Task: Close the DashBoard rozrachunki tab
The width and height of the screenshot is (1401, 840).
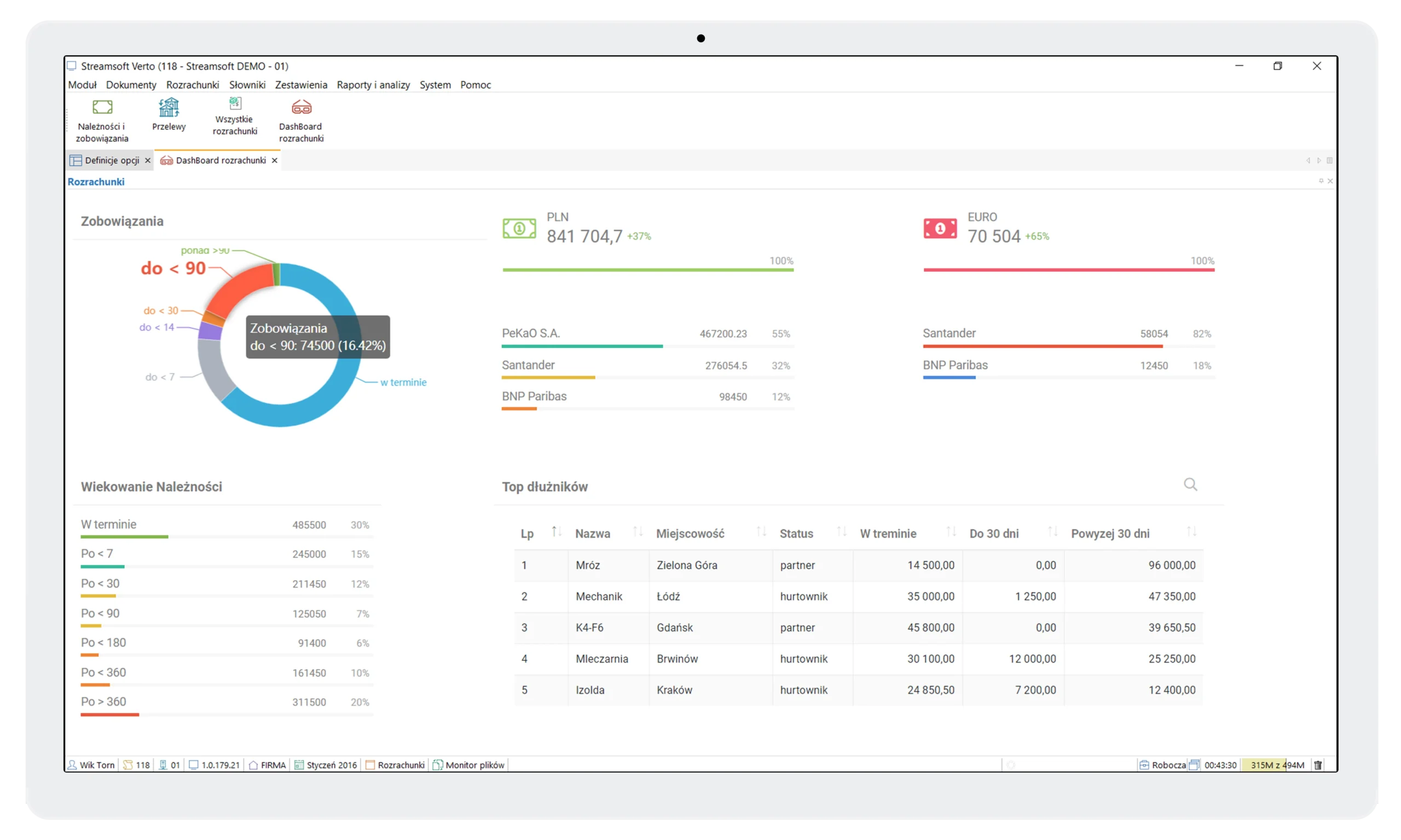Action: coord(275,161)
